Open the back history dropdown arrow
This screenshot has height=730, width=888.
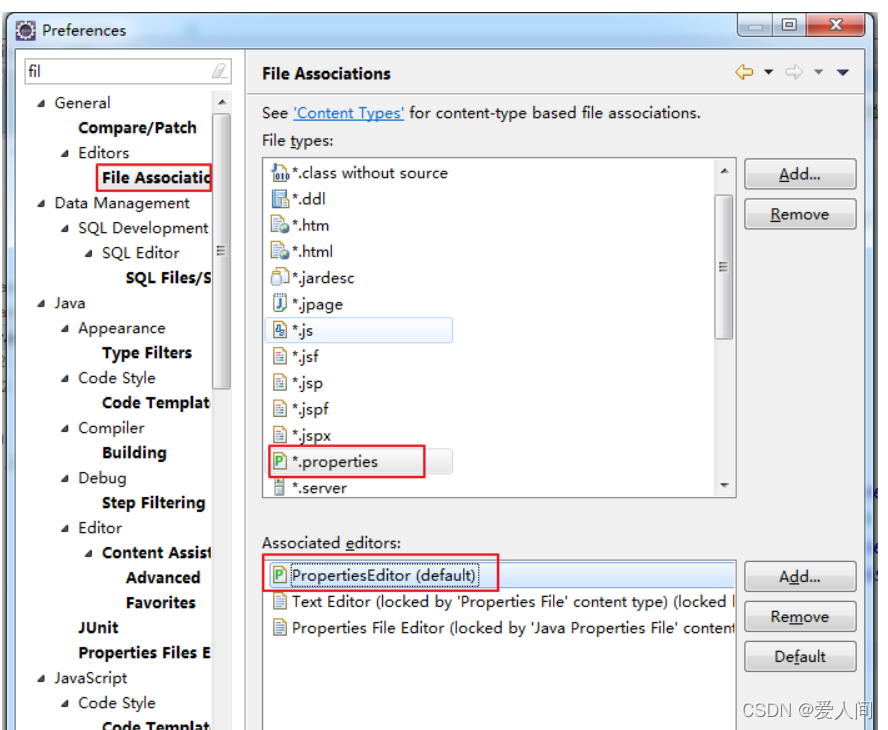tap(769, 72)
